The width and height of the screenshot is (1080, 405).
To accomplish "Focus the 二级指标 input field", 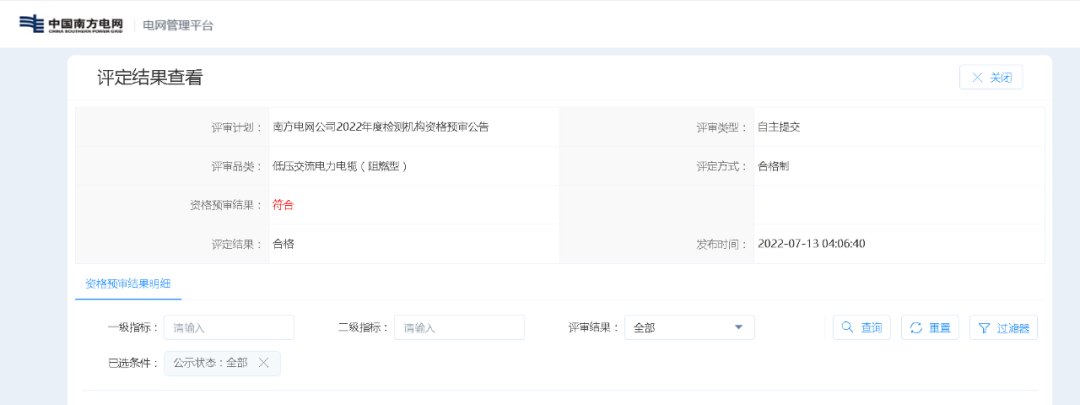I will coord(459,327).
